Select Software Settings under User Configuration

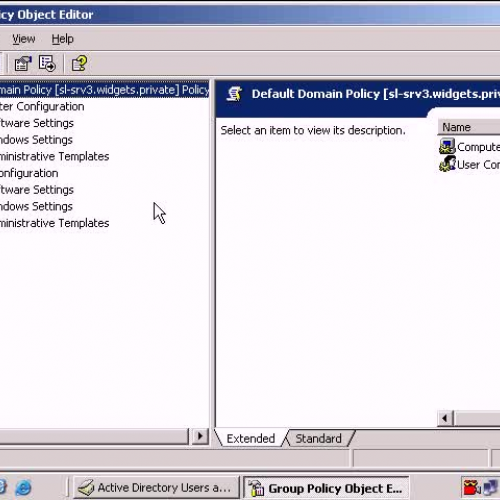pyautogui.click(x=37, y=190)
